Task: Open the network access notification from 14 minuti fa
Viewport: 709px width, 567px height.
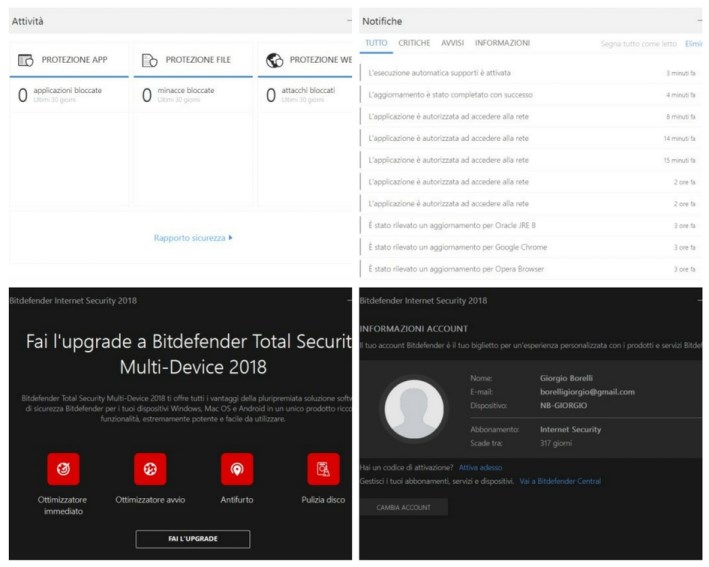Action: coord(531,138)
